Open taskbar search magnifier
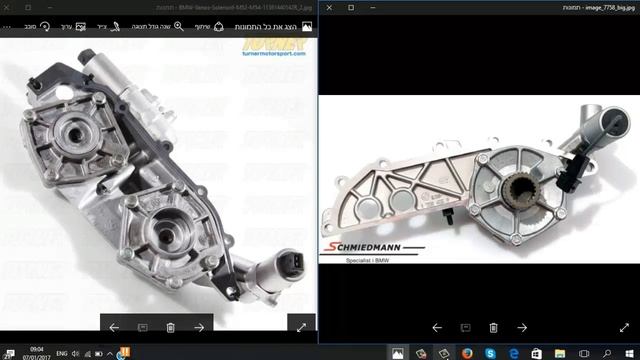640x360 pixels. point(607,353)
